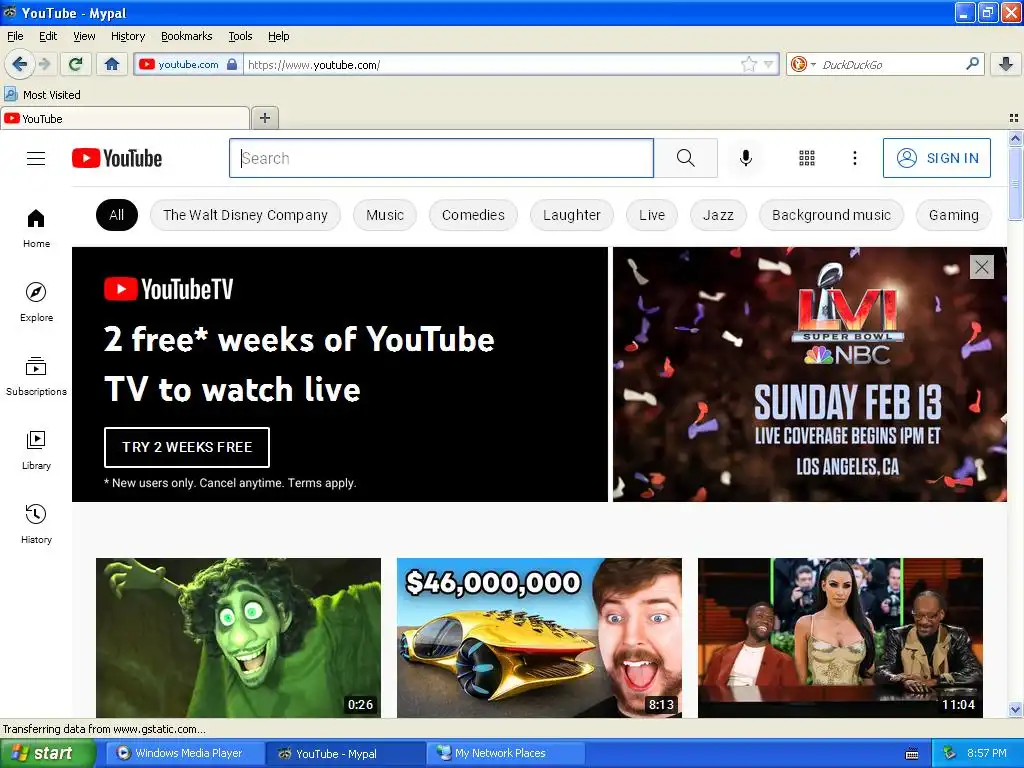Screen dimensions: 1024x768
Task: Open the 11:04 roast video thumbnail
Action: (840, 638)
